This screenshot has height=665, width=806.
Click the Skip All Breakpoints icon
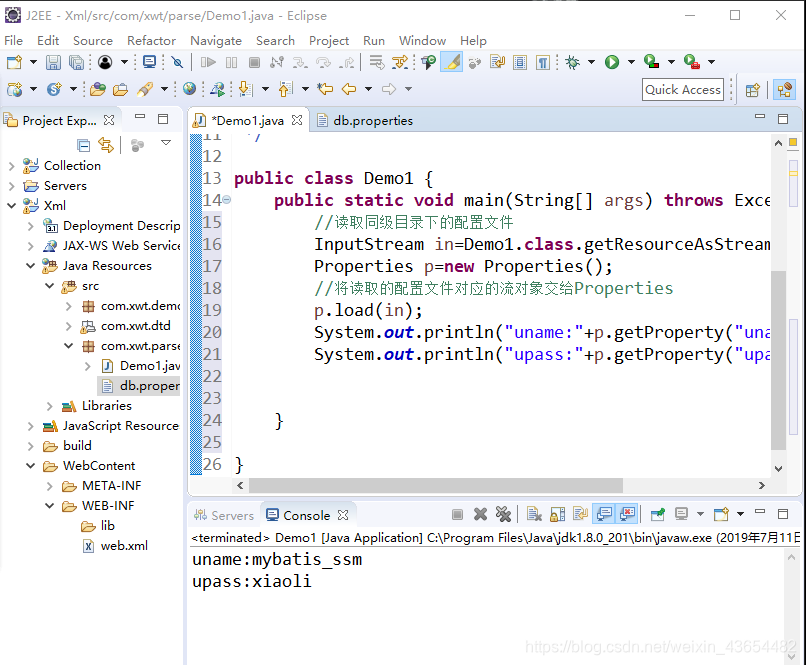pyautogui.click(x=177, y=62)
